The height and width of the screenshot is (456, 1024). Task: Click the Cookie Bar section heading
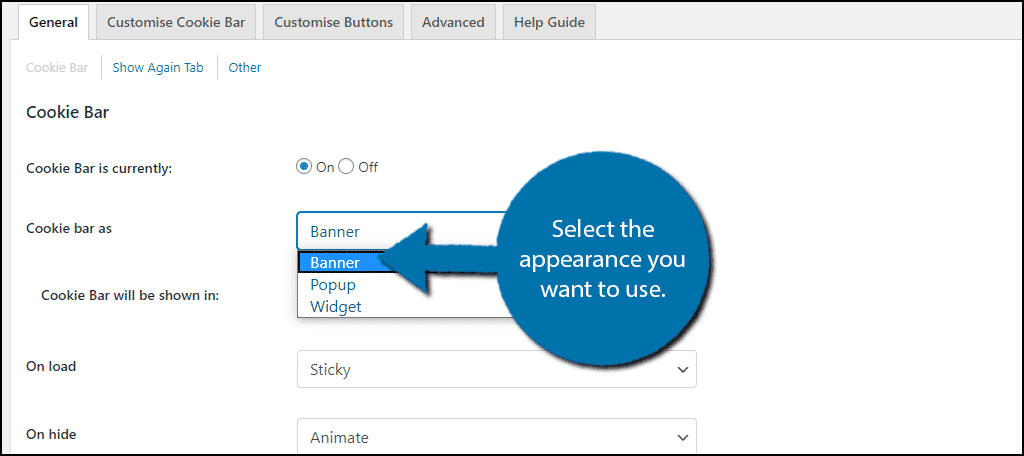pos(67,112)
